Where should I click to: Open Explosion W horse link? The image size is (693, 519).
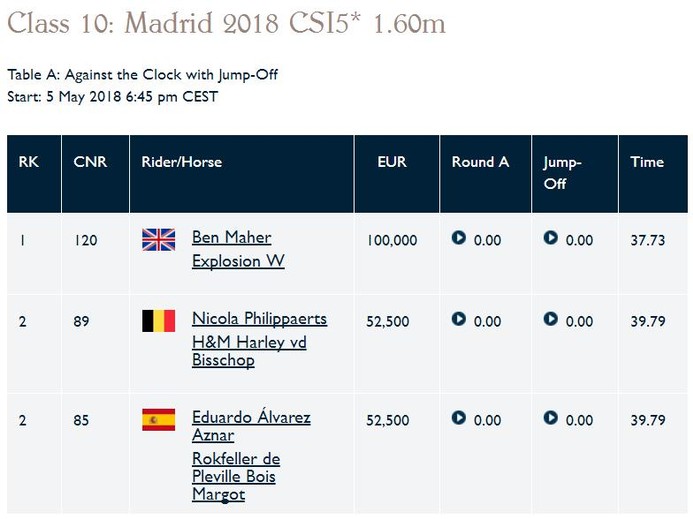coord(238,261)
